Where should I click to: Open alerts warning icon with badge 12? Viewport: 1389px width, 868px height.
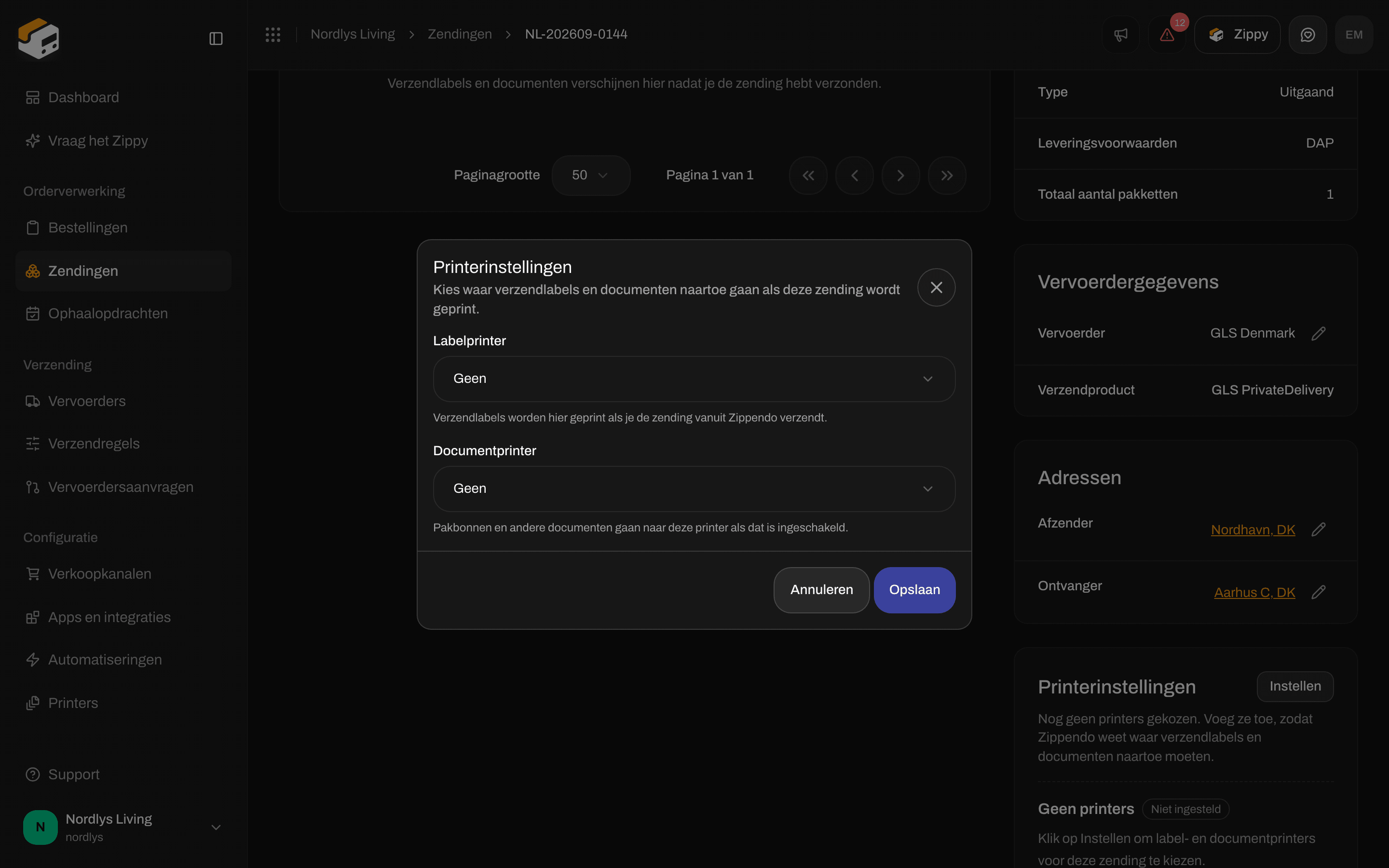click(1167, 34)
